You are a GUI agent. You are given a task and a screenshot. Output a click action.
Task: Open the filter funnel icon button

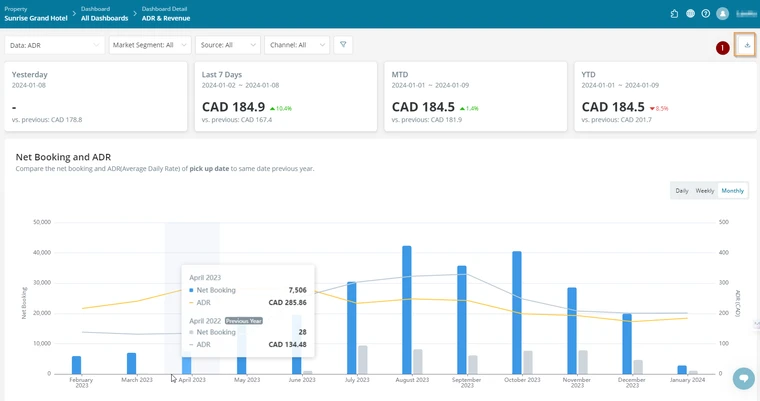(x=343, y=45)
